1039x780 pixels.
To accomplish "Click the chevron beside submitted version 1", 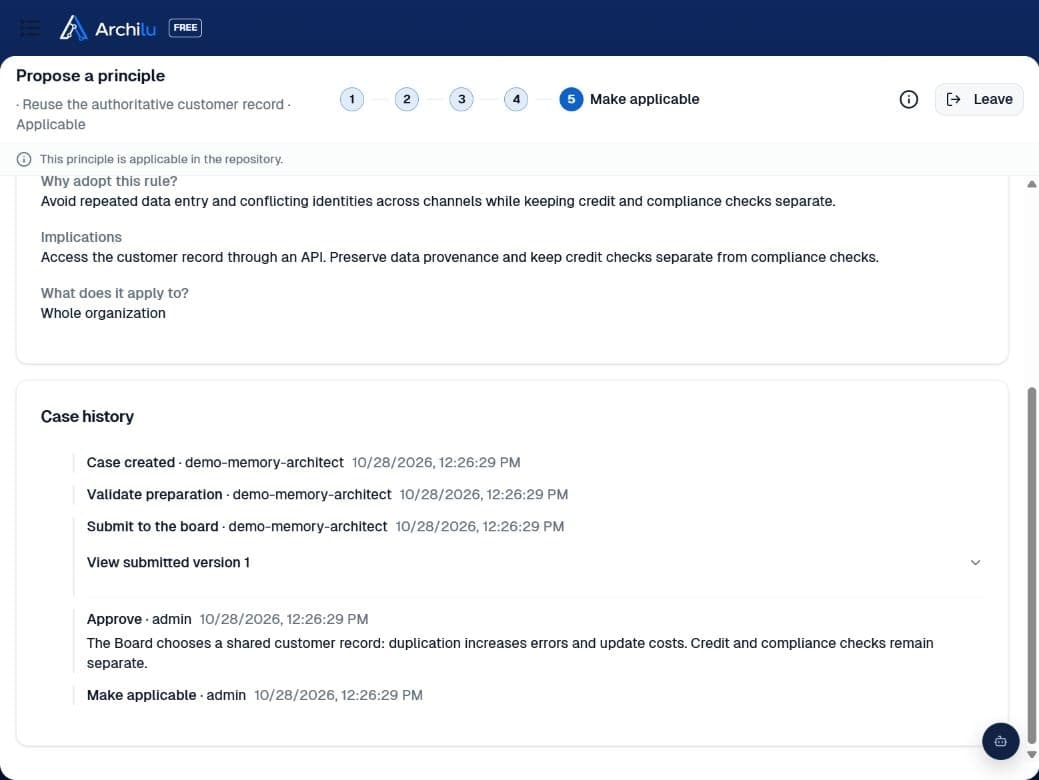I will click(975, 563).
